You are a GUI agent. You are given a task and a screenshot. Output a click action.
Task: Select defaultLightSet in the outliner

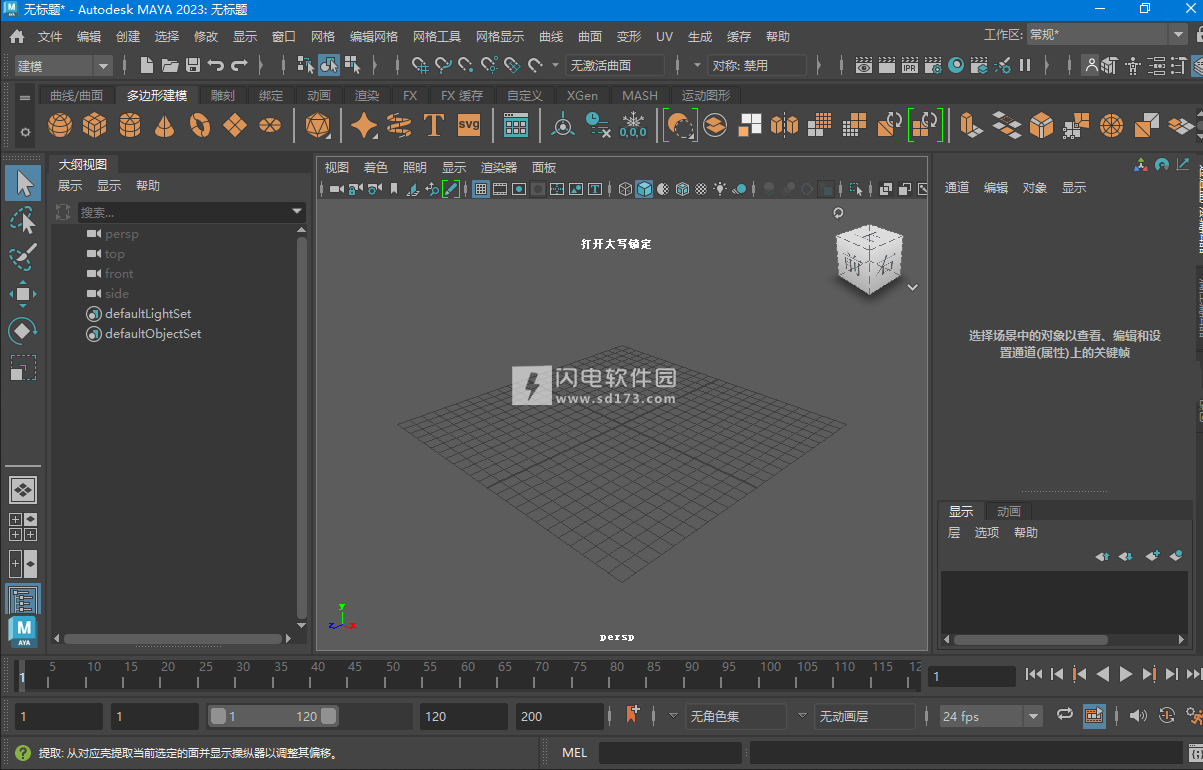(148, 314)
